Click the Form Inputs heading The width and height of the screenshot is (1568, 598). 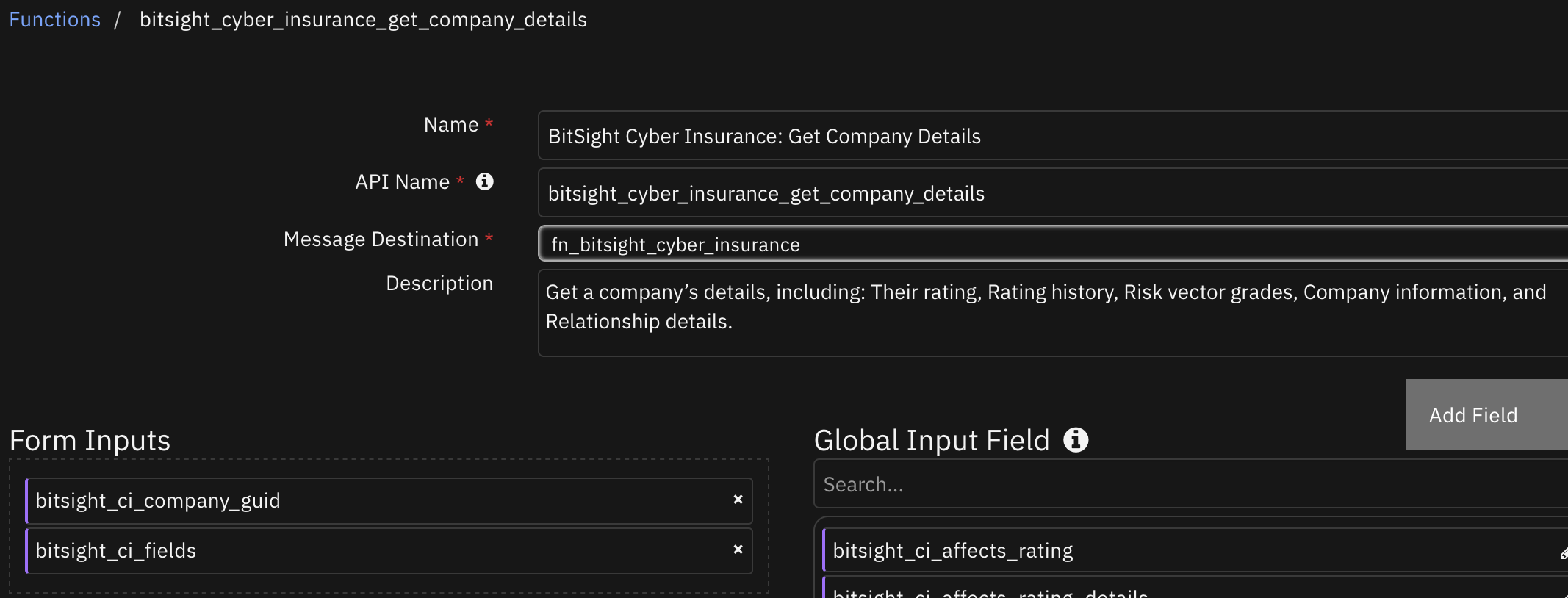click(90, 441)
